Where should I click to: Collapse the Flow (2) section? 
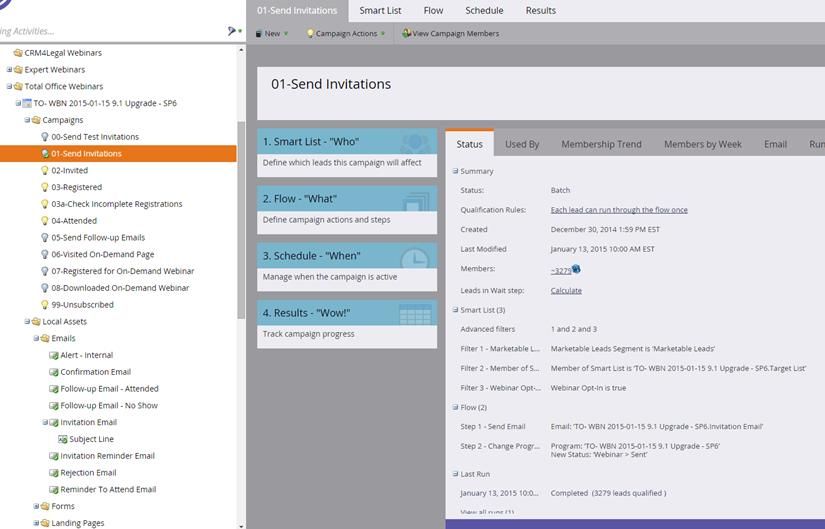tap(456, 407)
